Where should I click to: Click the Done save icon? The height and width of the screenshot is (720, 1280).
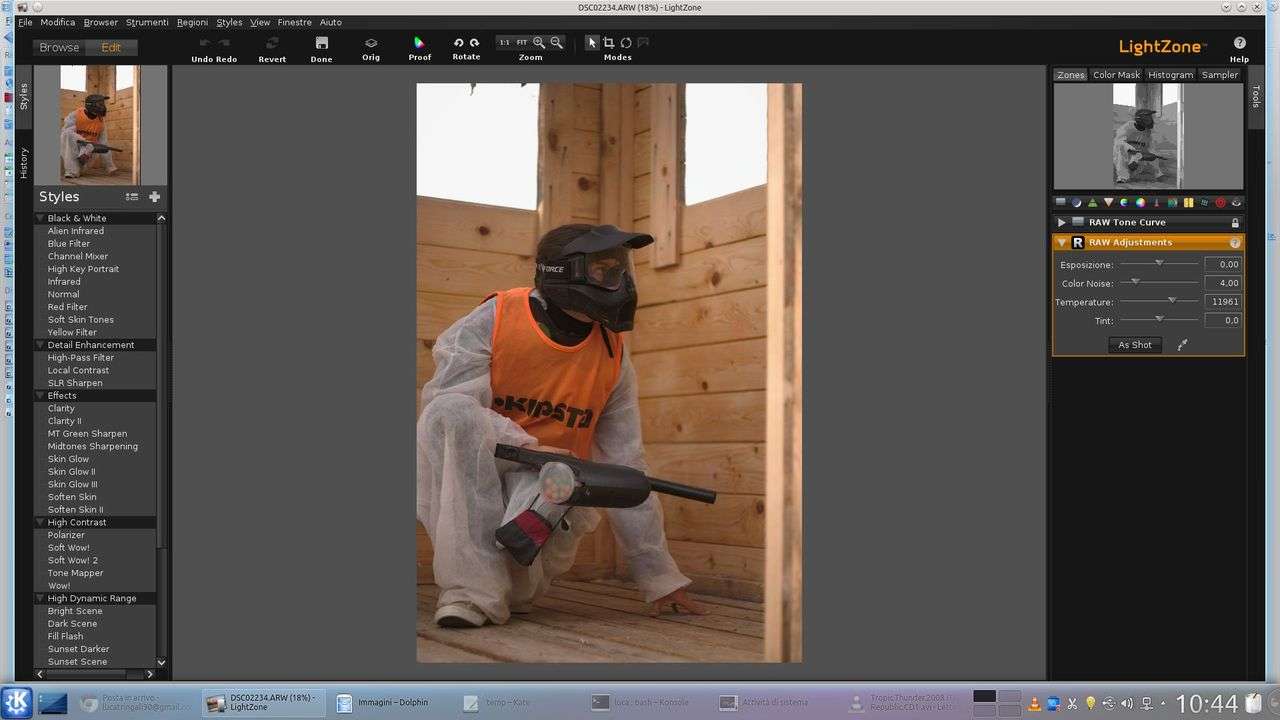321,43
